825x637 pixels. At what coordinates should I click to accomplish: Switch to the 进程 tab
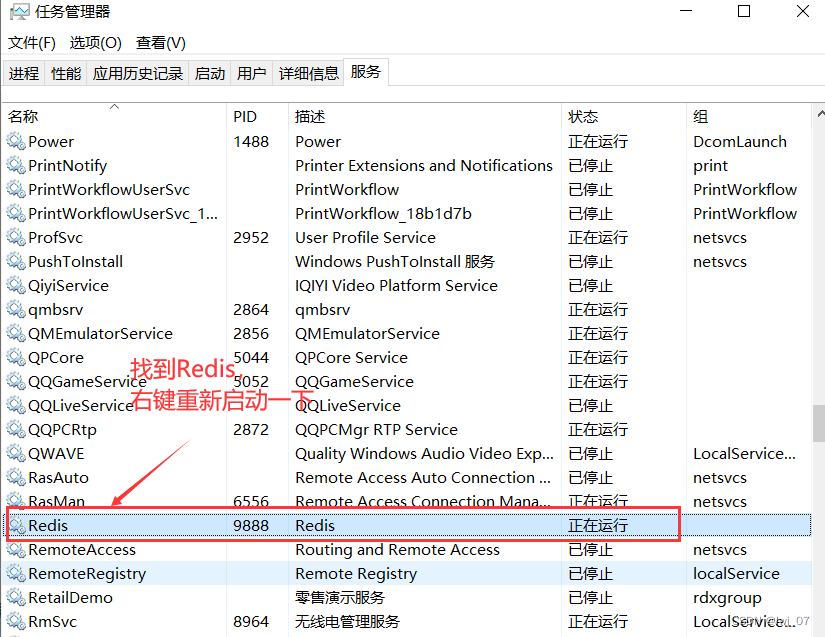pyautogui.click(x=24, y=73)
